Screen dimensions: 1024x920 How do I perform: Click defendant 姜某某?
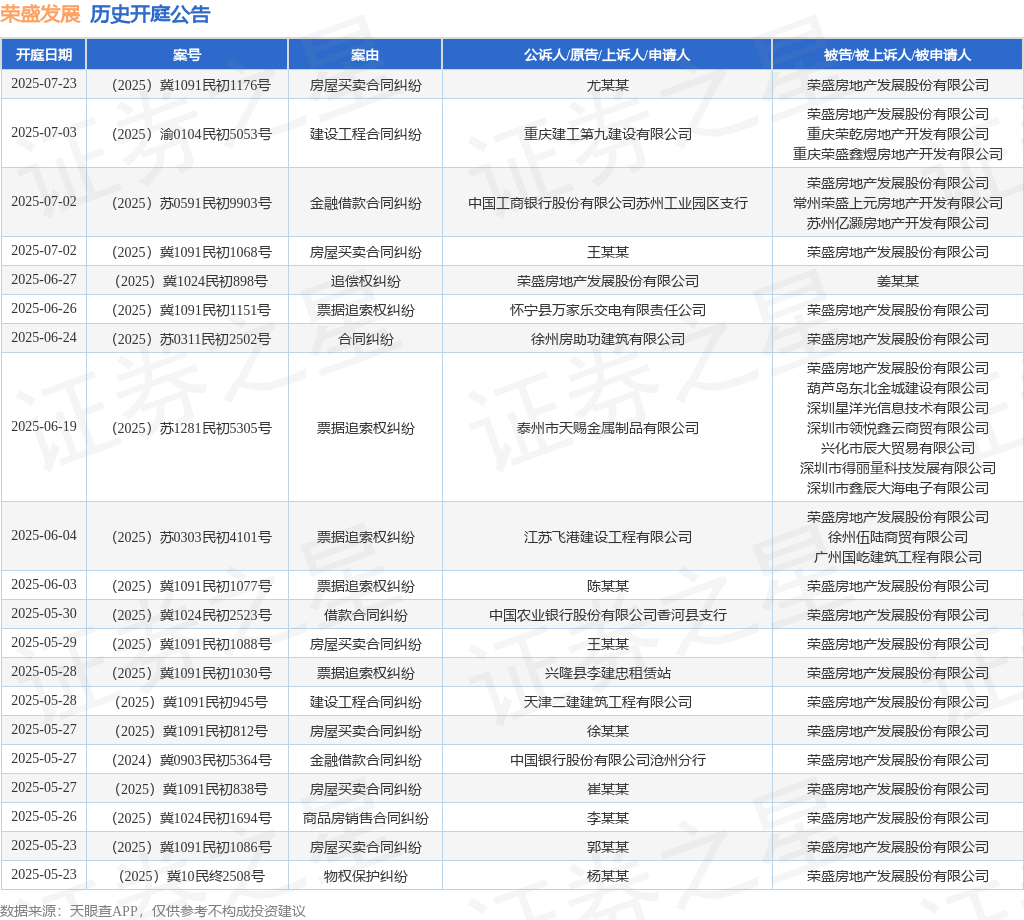[x=897, y=281]
